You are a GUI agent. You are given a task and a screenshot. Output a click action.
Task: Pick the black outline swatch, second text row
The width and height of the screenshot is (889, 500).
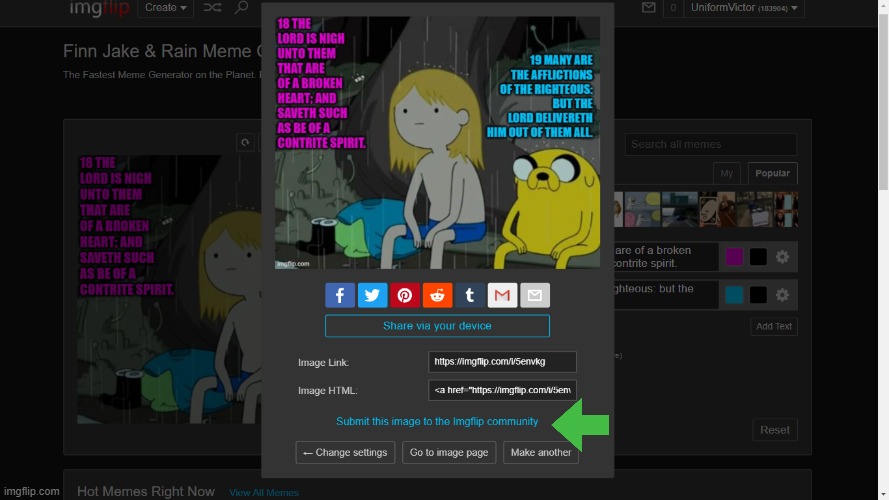(758, 295)
